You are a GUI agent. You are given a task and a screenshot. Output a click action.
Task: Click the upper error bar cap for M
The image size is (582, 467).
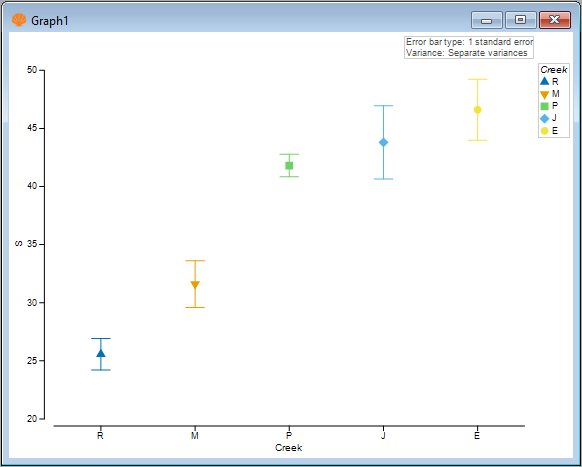tap(195, 261)
